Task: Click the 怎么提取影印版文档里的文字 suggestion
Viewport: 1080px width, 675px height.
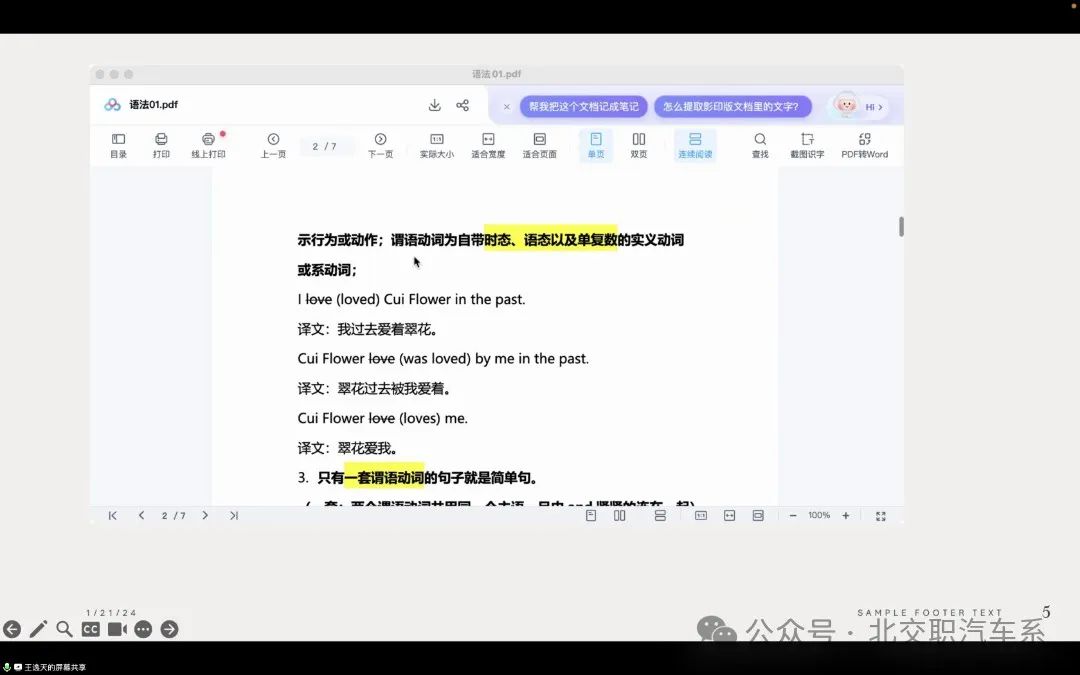Action: pyautogui.click(x=732, y=106)
